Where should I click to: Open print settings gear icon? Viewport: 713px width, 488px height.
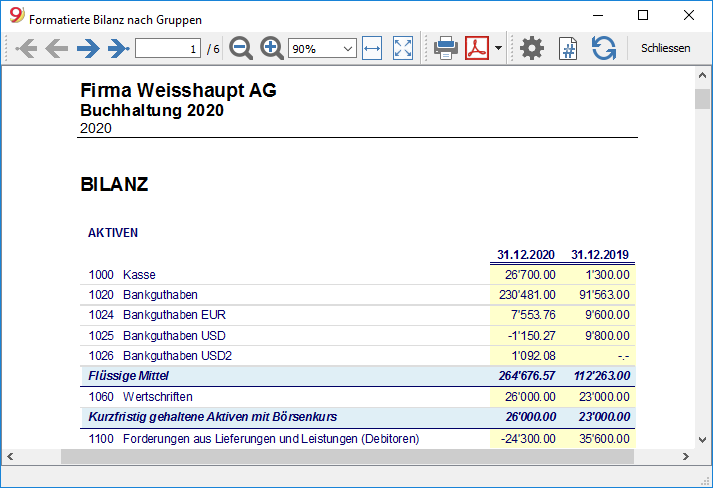tap(532, 48)
